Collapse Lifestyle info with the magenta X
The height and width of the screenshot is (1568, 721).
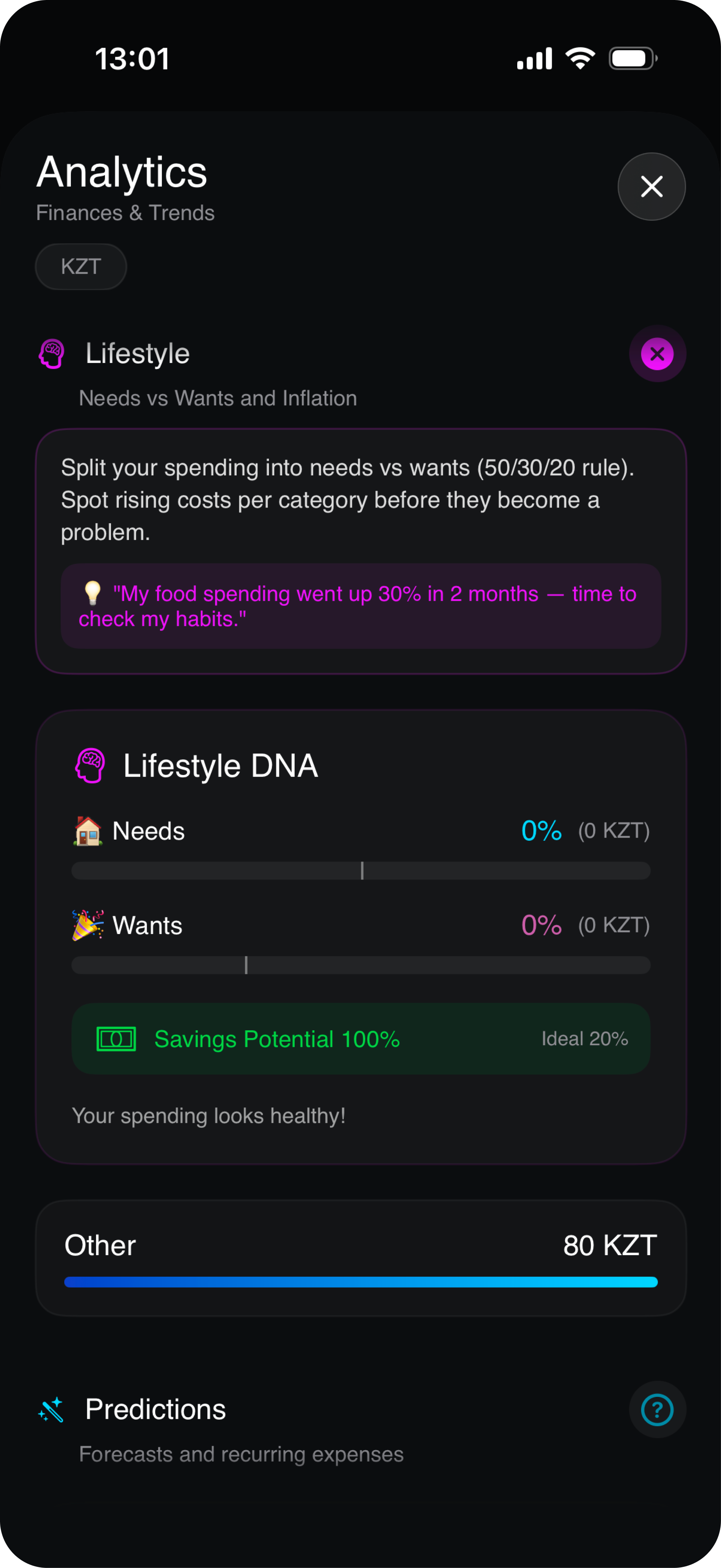[x=657, y=354]
